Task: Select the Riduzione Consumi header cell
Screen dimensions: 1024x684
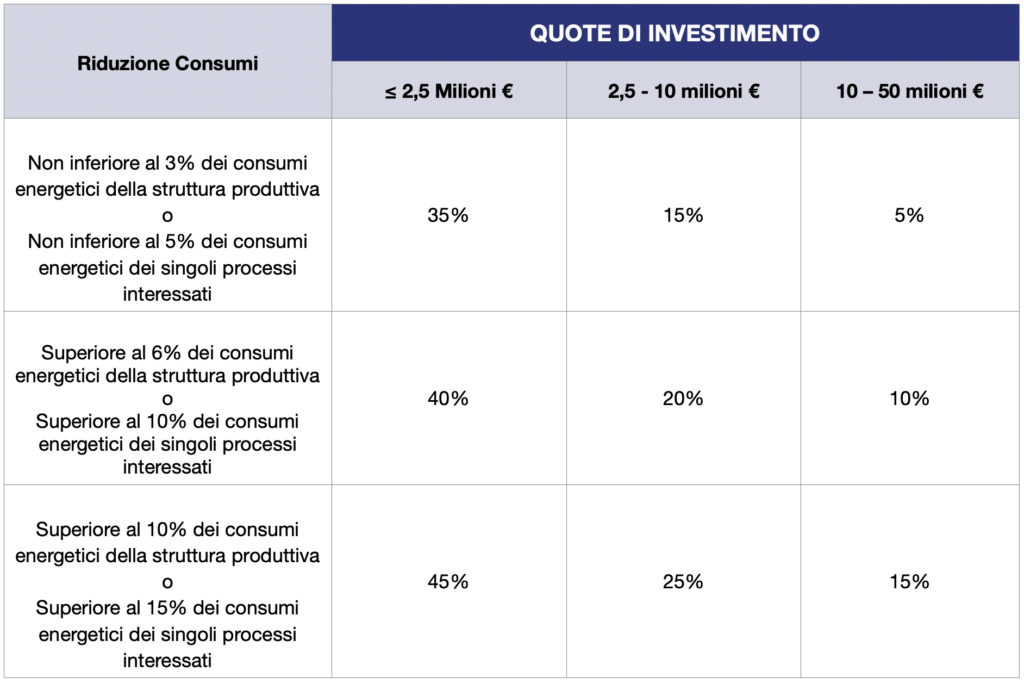Action: point(168,62)
